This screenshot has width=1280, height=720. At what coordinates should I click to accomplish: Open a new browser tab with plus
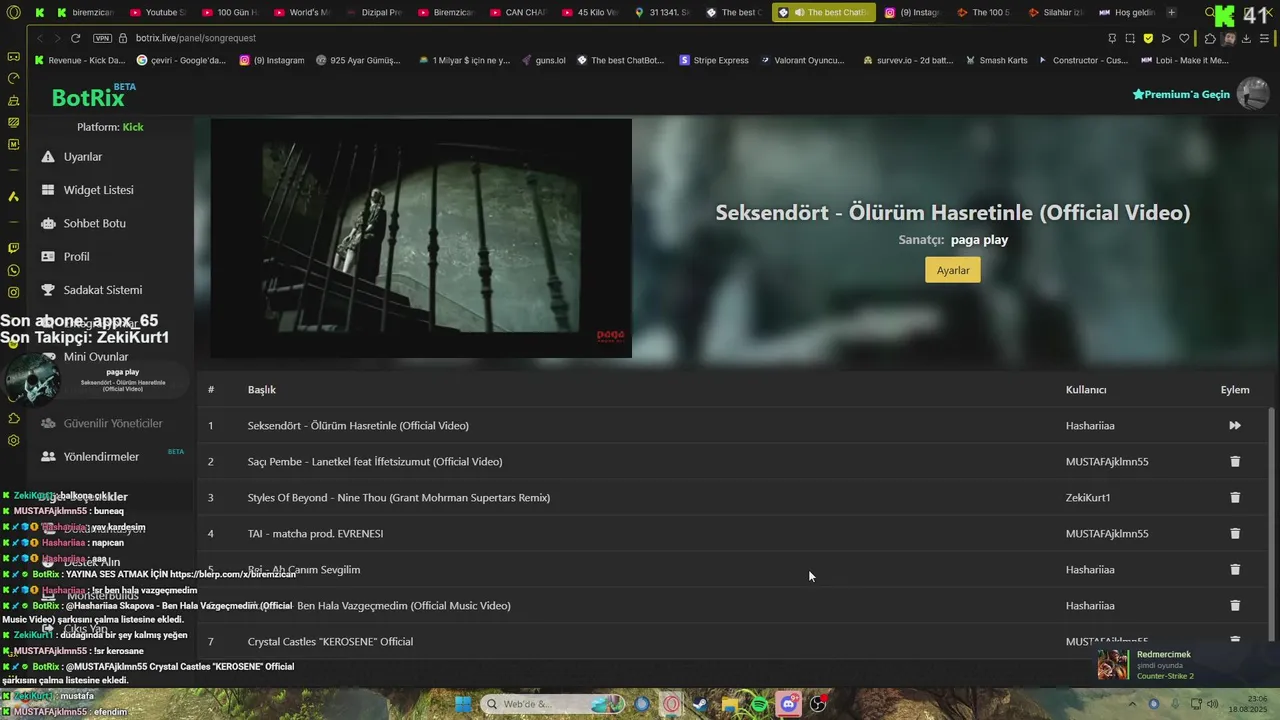(x=1171, y=12)
